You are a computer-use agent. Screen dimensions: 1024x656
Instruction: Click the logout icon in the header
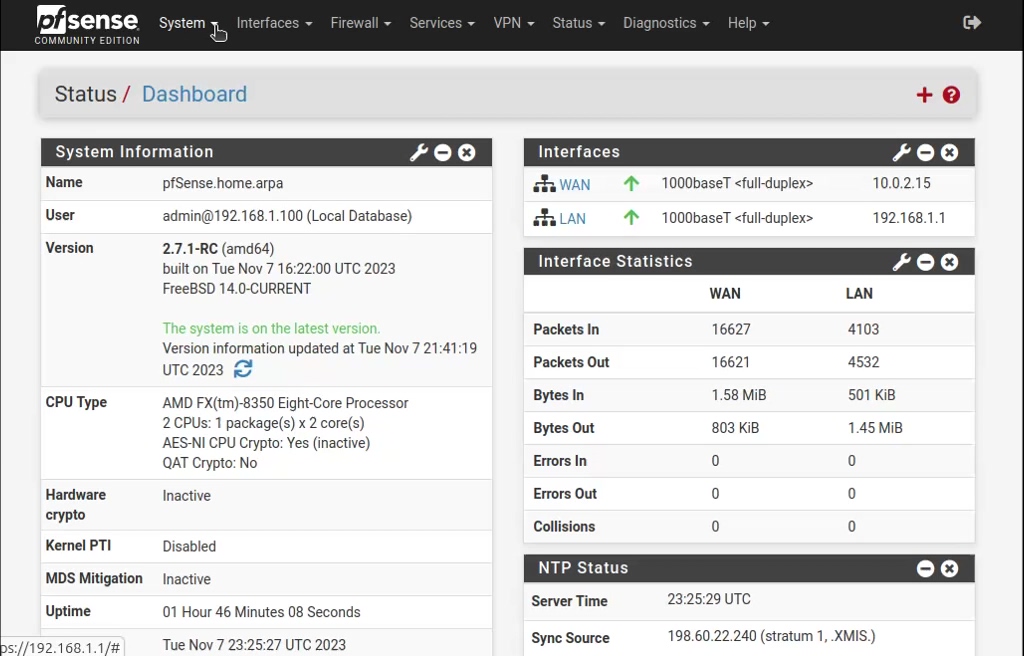[x=971, y=22]
